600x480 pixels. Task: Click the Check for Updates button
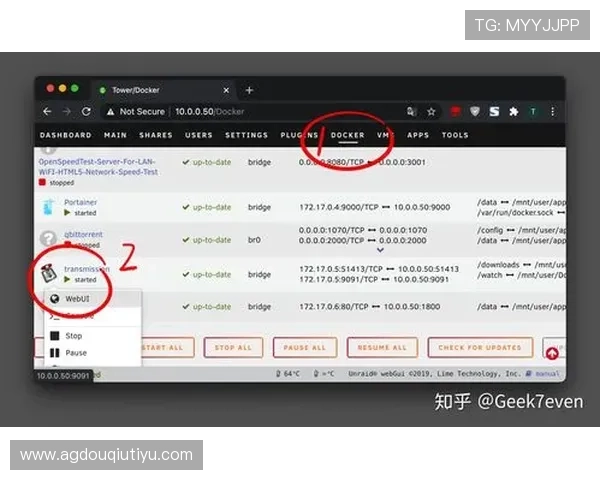pyautogui.click(x=480, y=347)
